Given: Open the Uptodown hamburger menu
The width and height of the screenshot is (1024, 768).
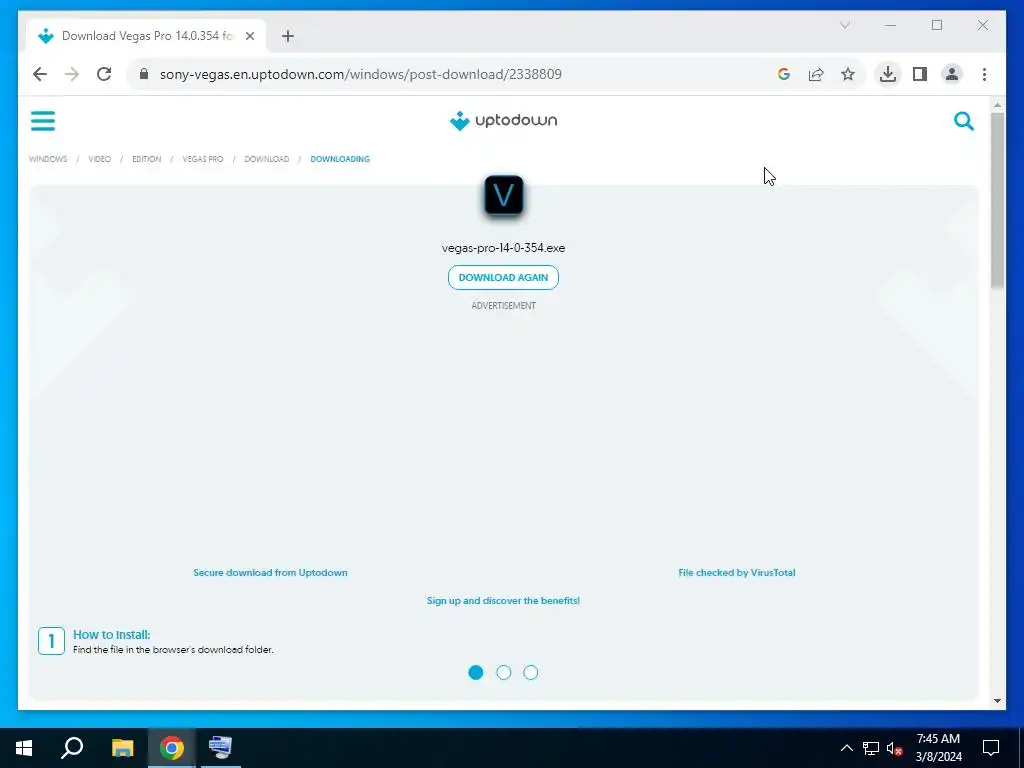Looking at the screenshot, I should (x=43, y=121).
